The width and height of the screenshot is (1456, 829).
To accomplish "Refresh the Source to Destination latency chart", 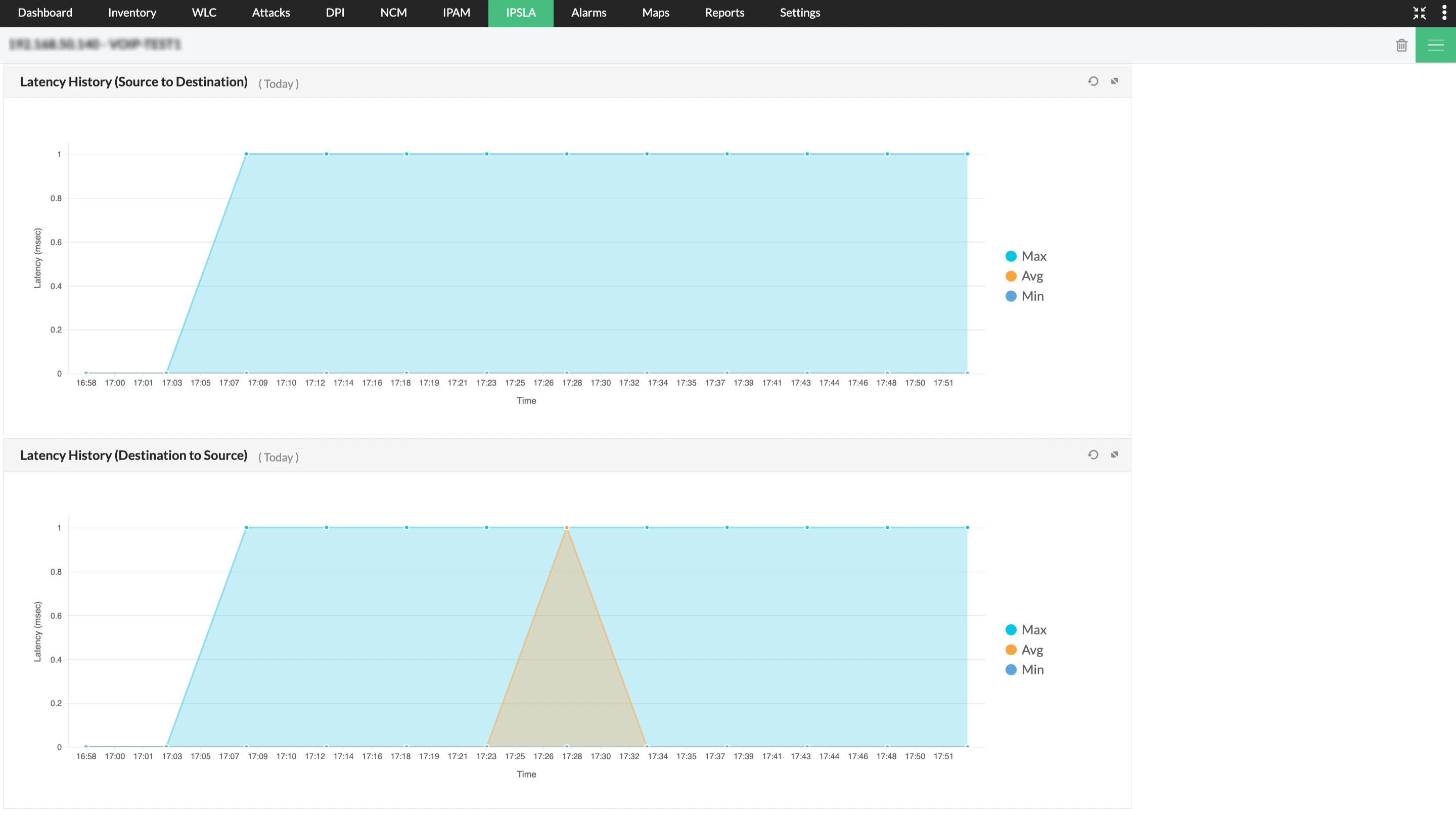I will click(x=1093, y=81).
